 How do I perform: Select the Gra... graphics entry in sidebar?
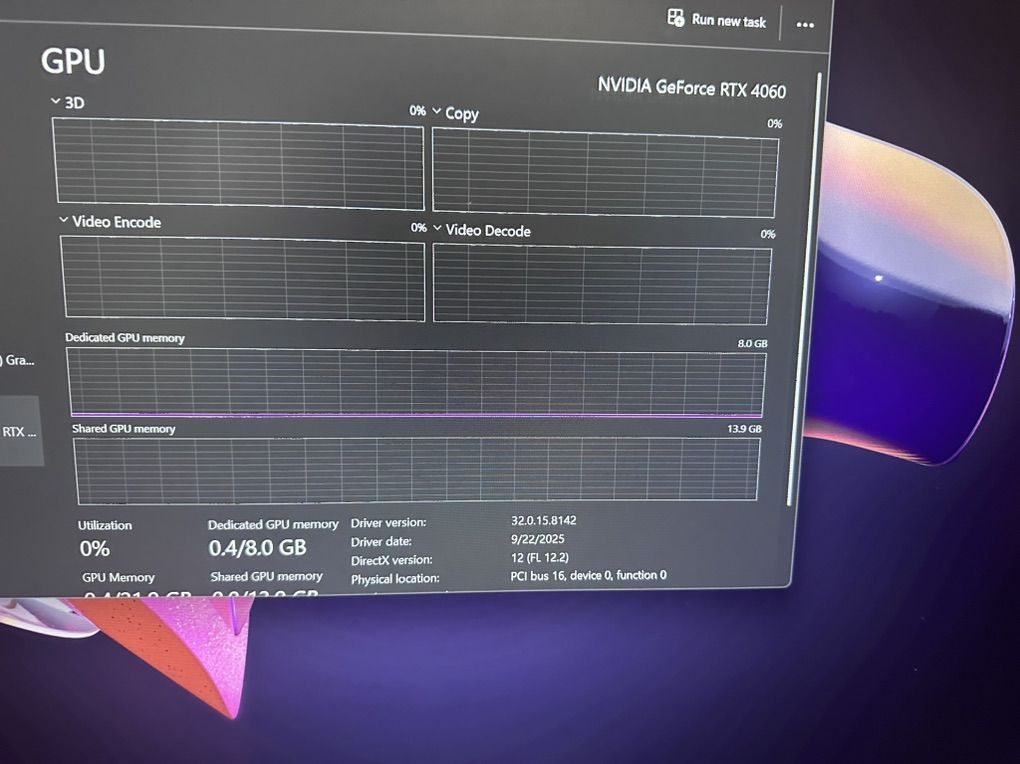(18, 360)
